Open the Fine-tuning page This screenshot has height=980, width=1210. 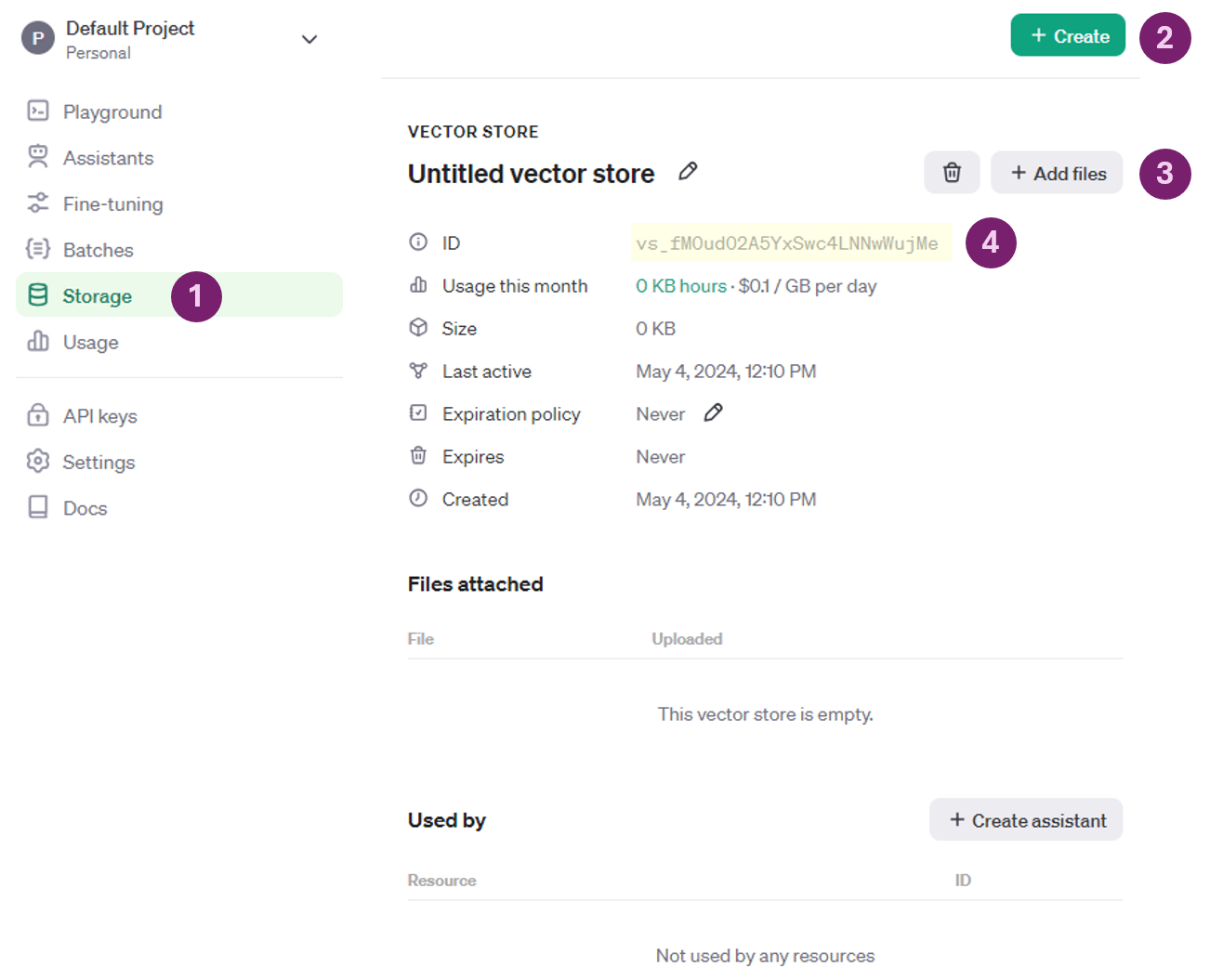[112, 203]
